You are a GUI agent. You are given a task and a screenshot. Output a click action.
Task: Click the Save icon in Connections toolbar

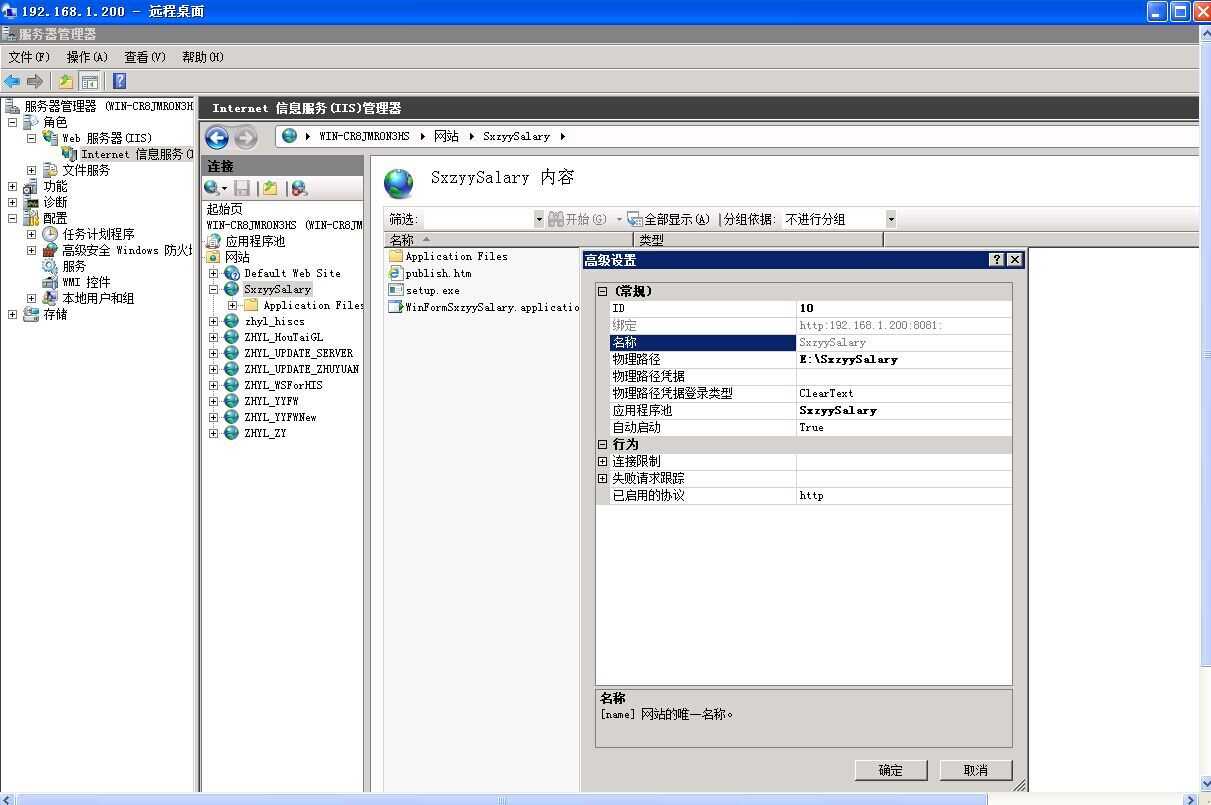(242, 188)
